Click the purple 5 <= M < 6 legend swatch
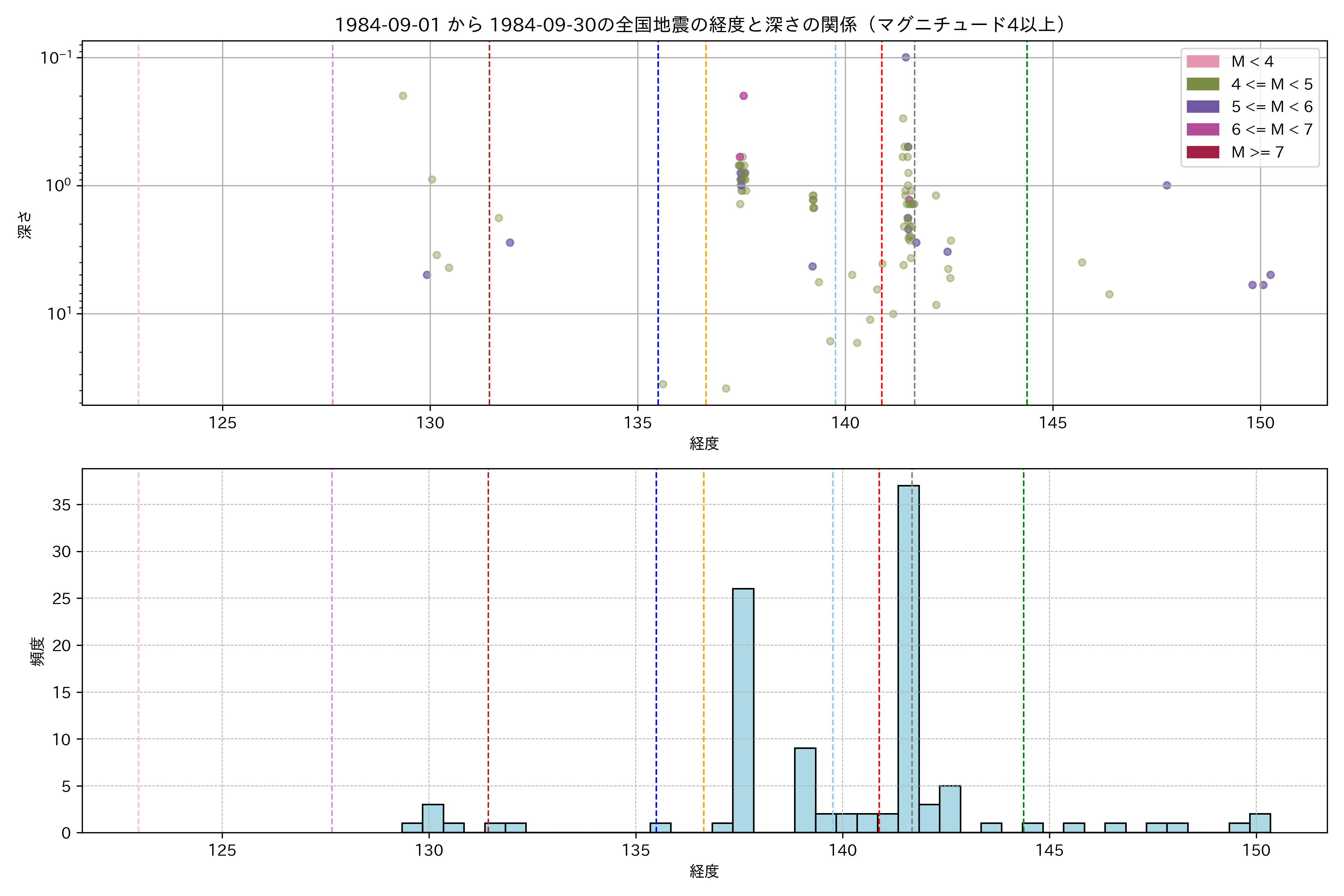The image size is (1344, 896). tap(1202, 107)
